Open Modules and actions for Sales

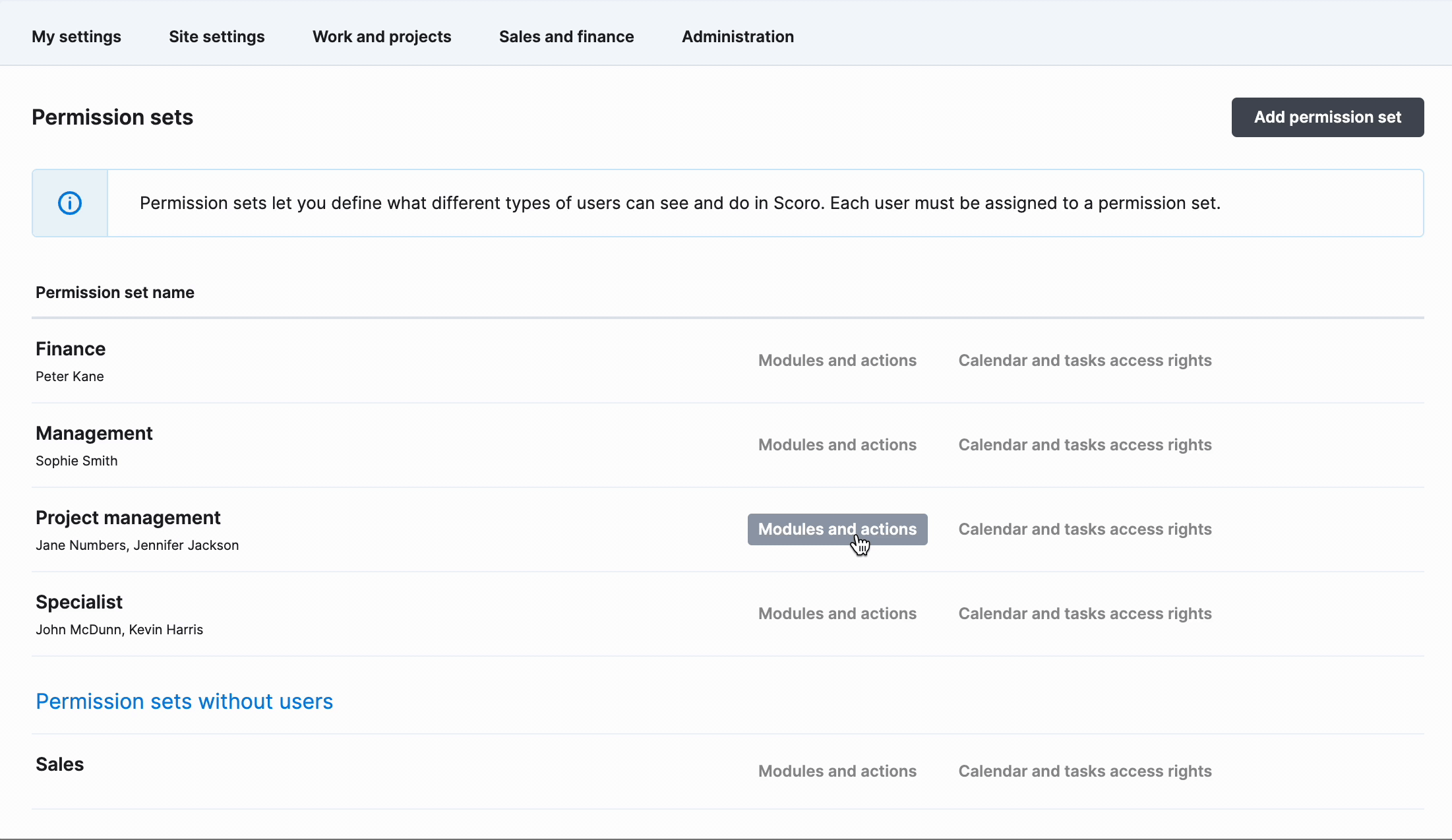(x=837, y=771)
